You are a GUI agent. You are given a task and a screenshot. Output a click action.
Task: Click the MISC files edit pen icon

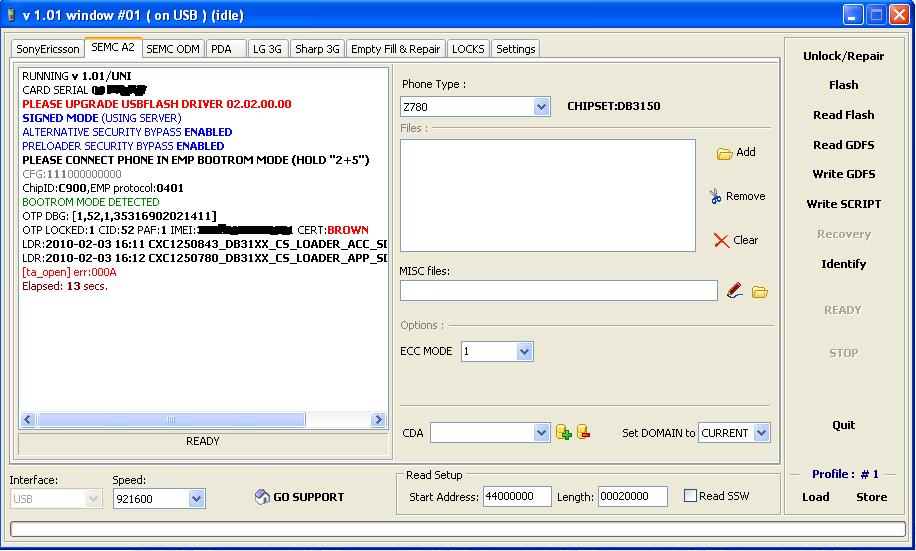click(734, 290)
